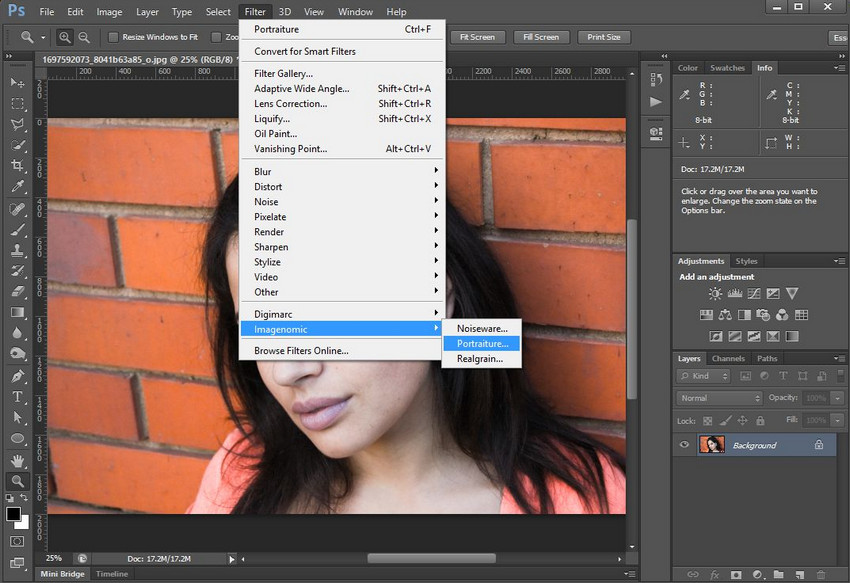Open the Normal blend mode dropdown
This screenshot has width=850, height=583.
pos(719,398)
